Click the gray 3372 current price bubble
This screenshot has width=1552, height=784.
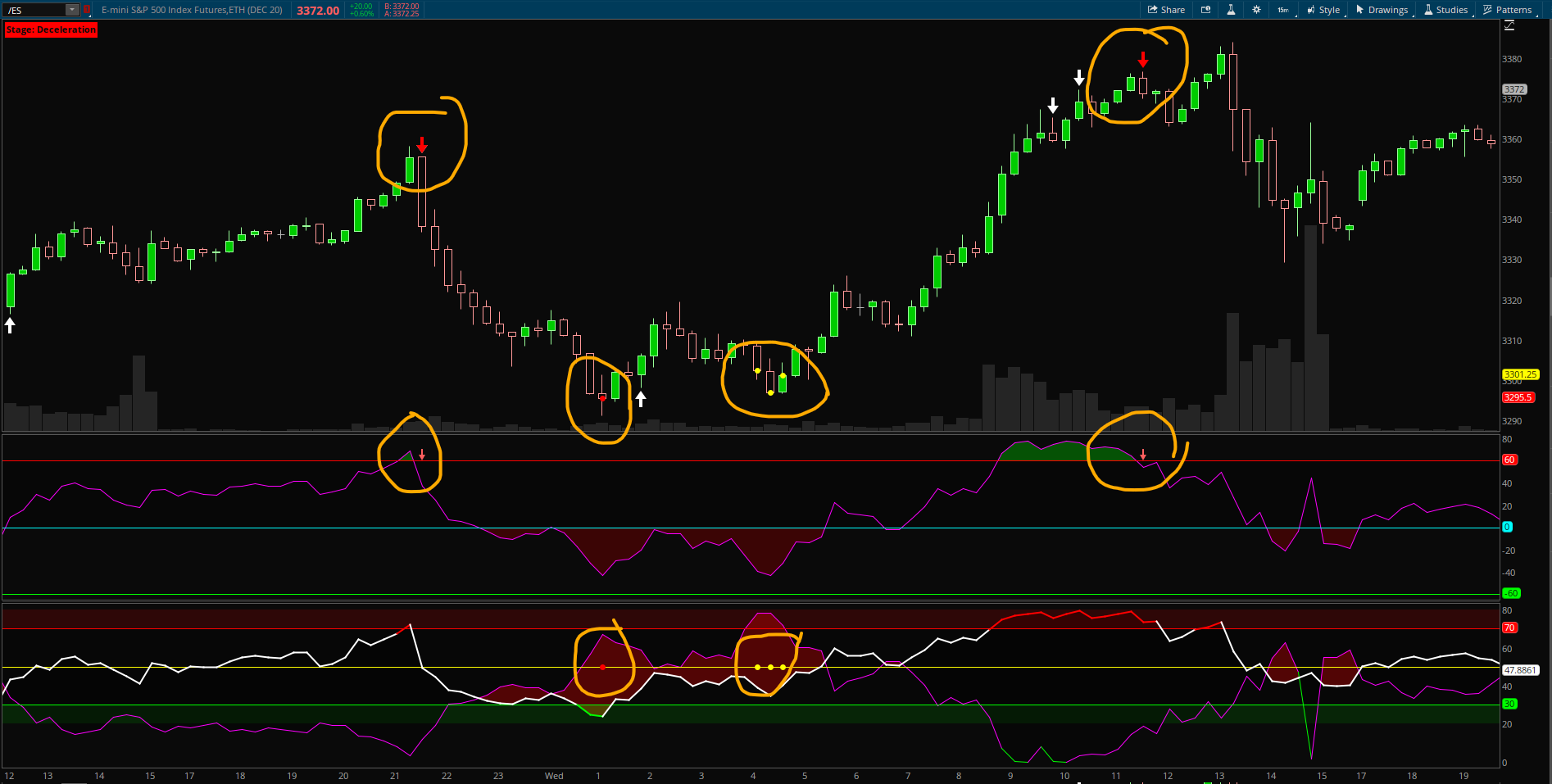click(1513, 89)
